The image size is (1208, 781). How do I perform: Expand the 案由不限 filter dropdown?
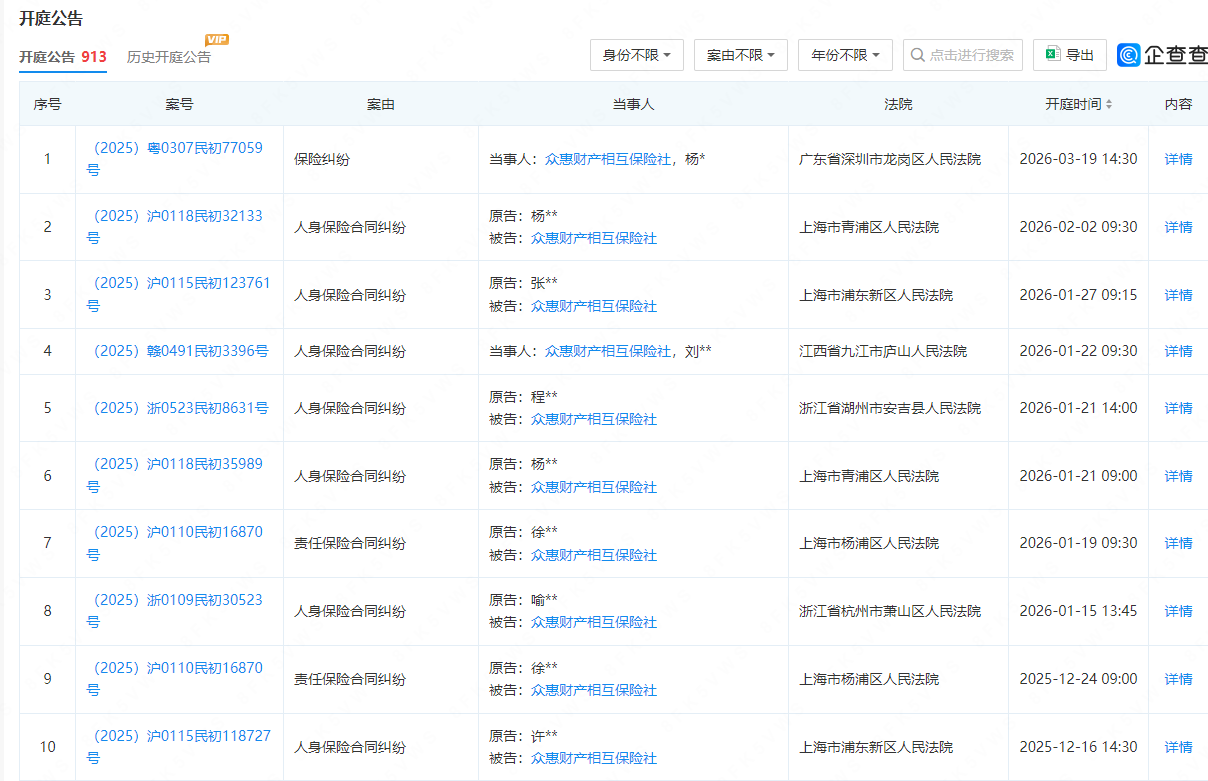click(741, 55)
